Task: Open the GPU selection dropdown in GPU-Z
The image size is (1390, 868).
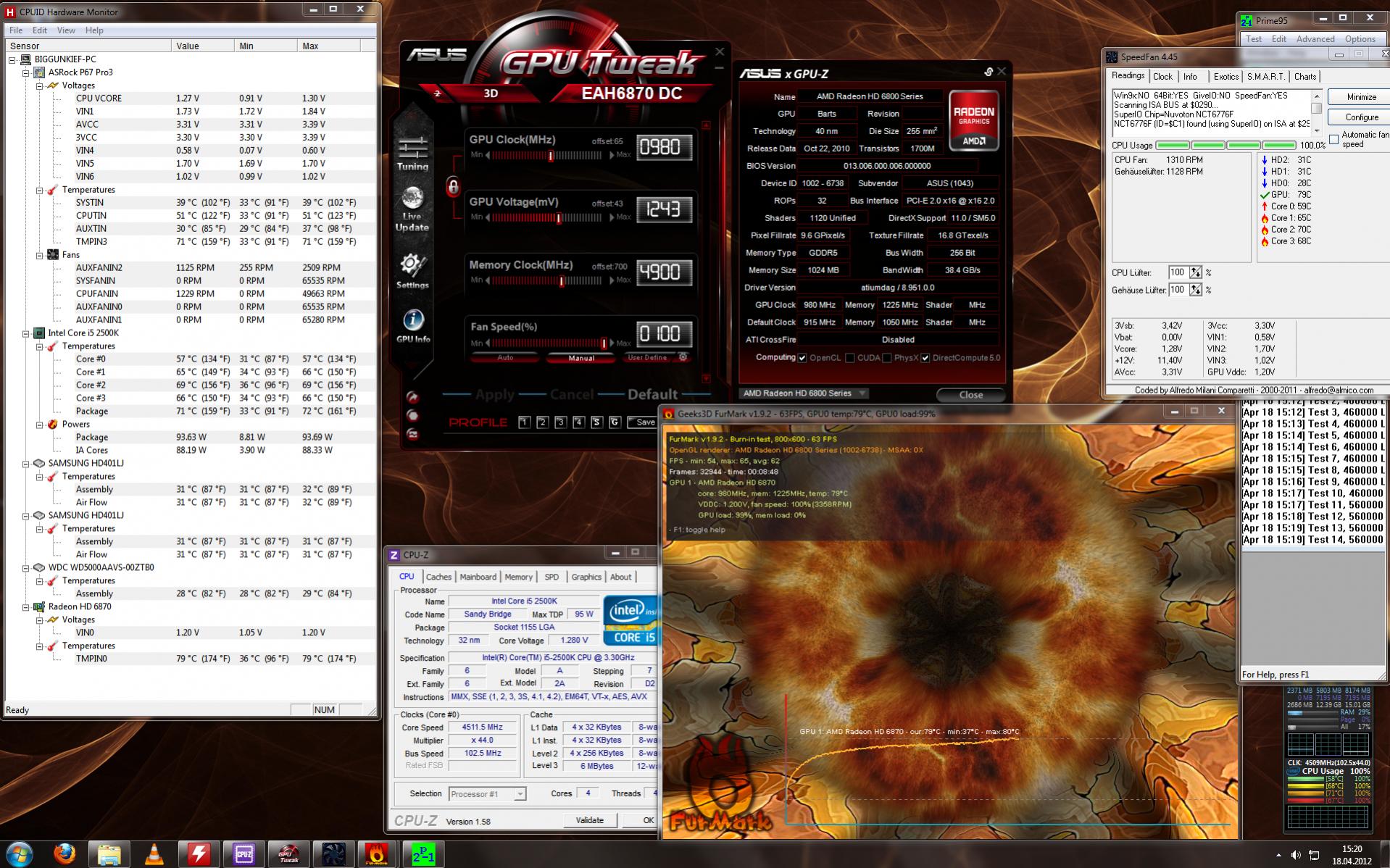Action: 804,393
